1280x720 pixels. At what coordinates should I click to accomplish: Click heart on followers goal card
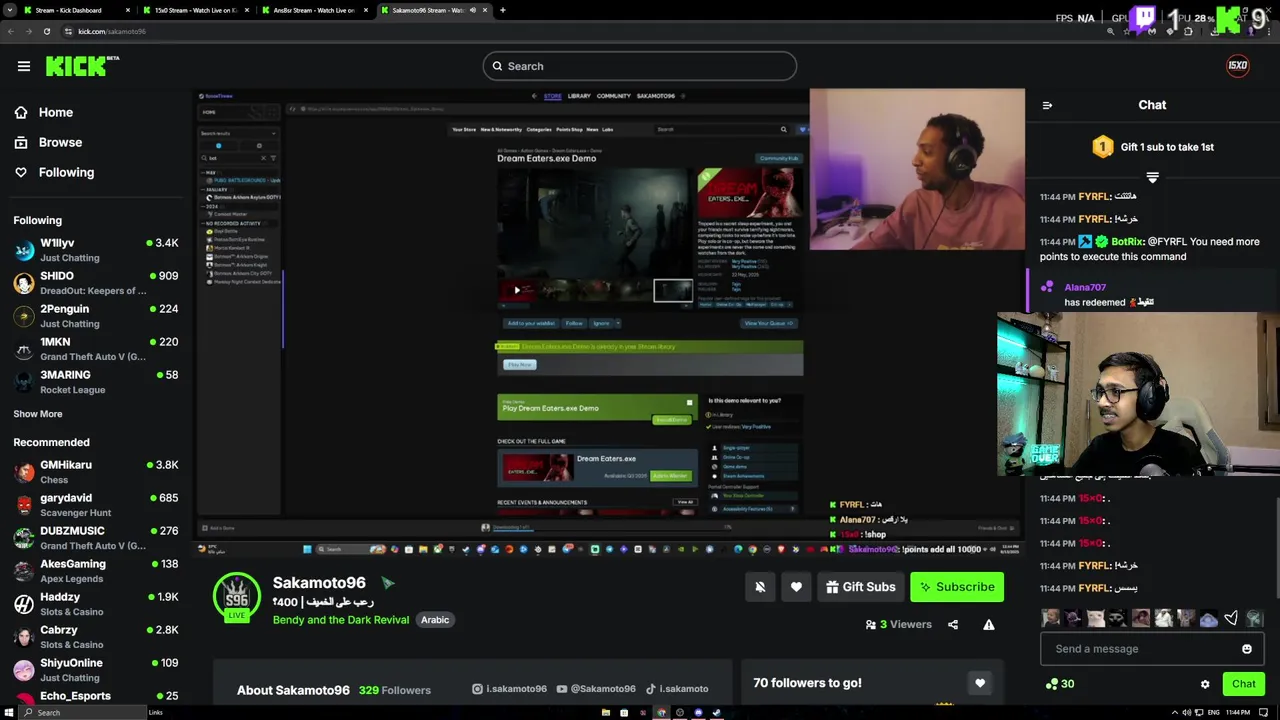point(980,683)
